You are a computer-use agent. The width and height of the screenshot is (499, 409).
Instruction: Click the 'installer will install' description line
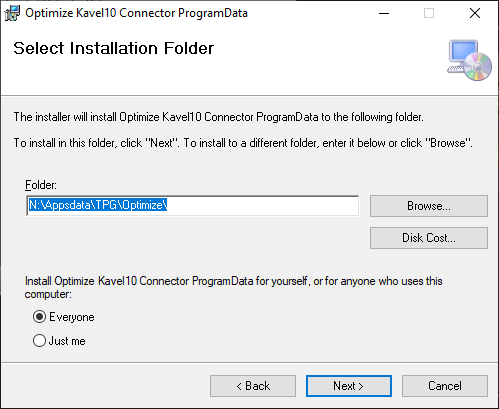[219, 117]
